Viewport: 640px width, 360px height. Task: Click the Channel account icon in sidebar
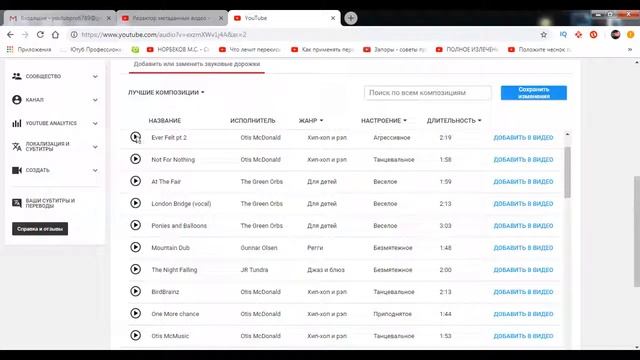pos(17,100)
